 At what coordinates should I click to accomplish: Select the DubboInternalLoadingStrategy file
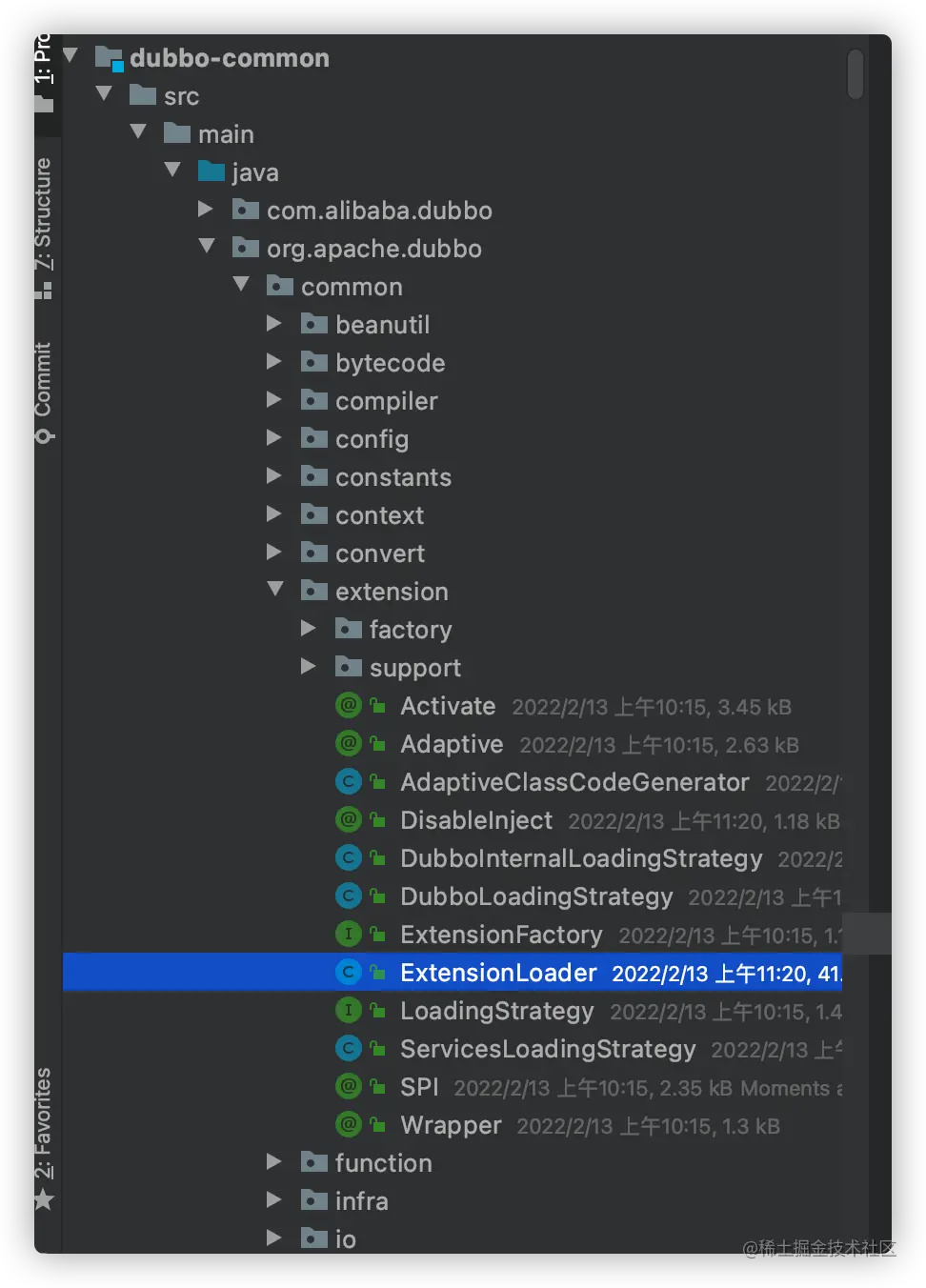click(x=581, y=858)
